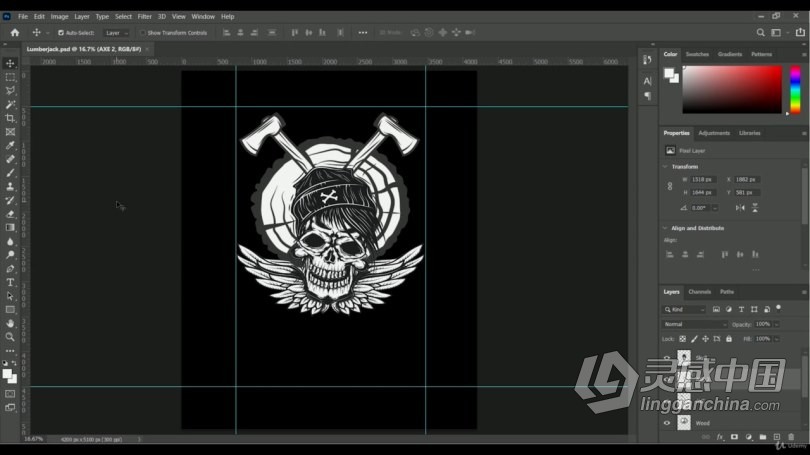Click the share icon at top right

coord(800,32)
